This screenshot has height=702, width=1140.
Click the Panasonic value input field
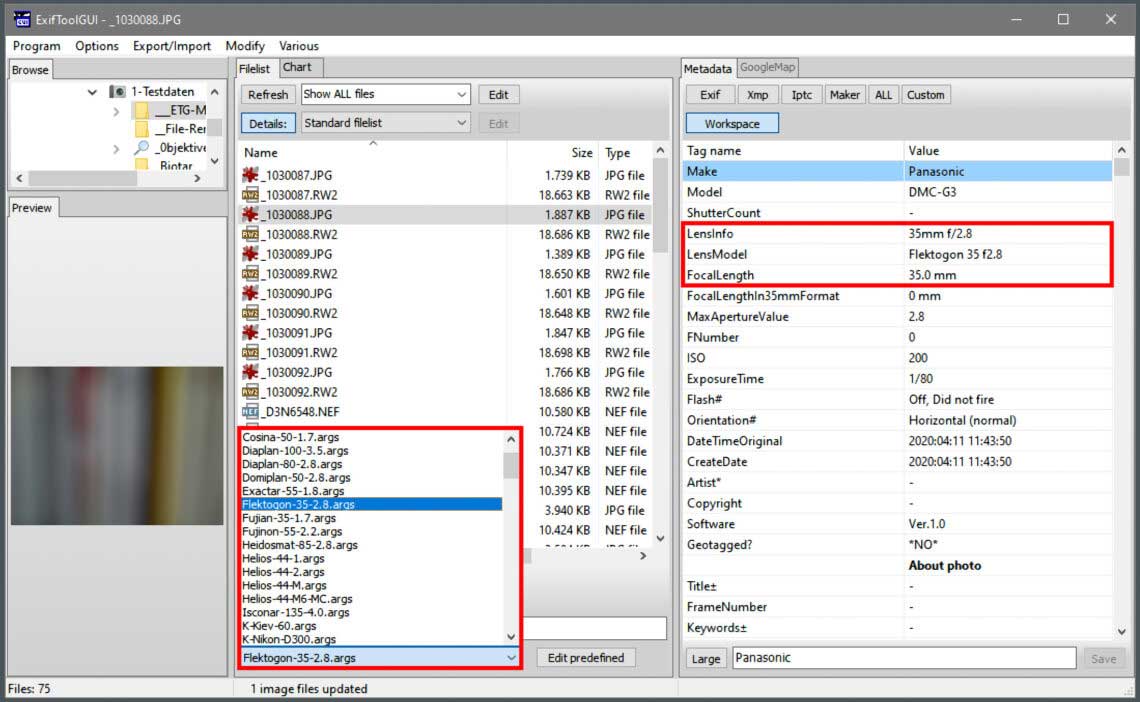(903, 658)
